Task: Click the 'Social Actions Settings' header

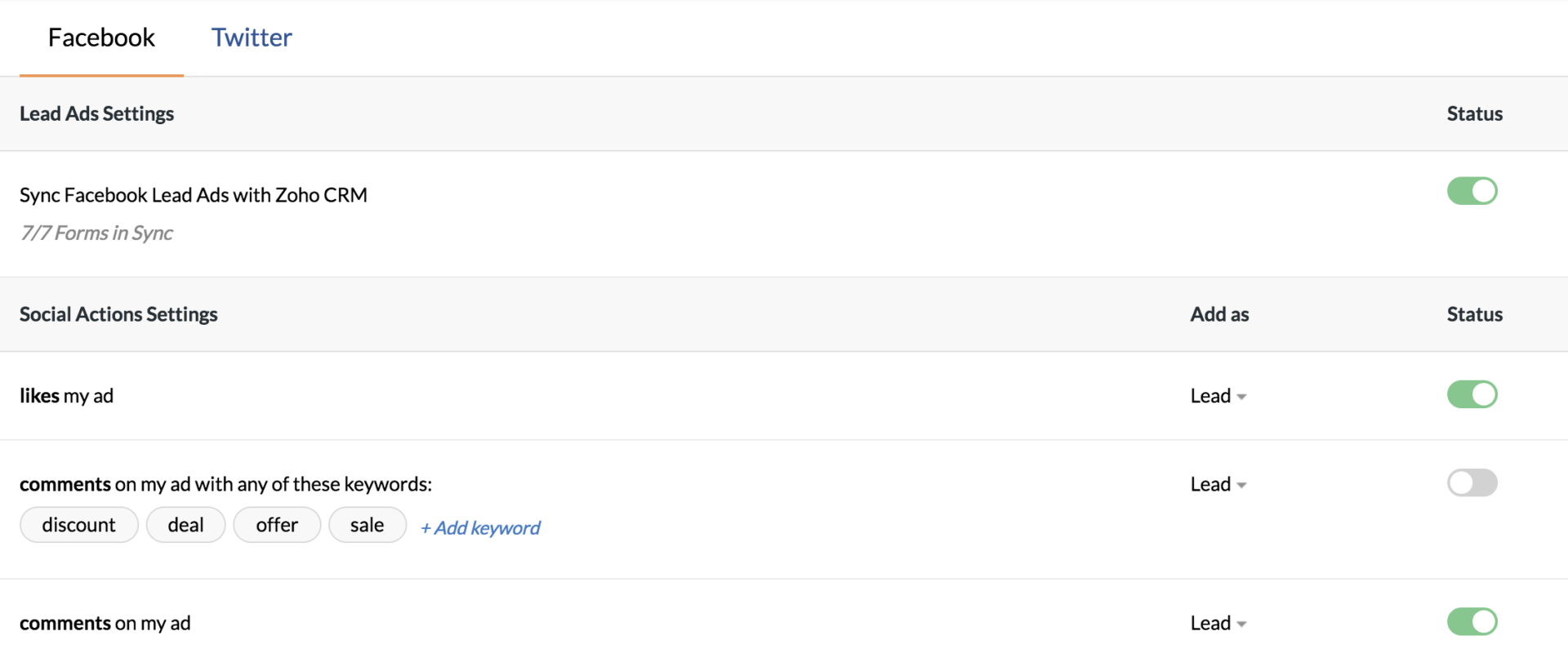Action: coord(118,314)
